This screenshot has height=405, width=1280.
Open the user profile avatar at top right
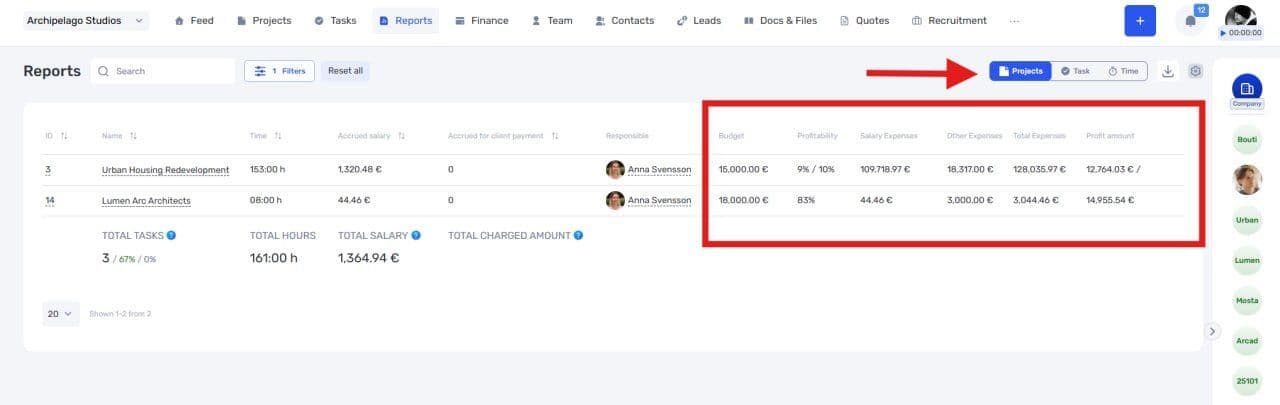coord(1241,15)
